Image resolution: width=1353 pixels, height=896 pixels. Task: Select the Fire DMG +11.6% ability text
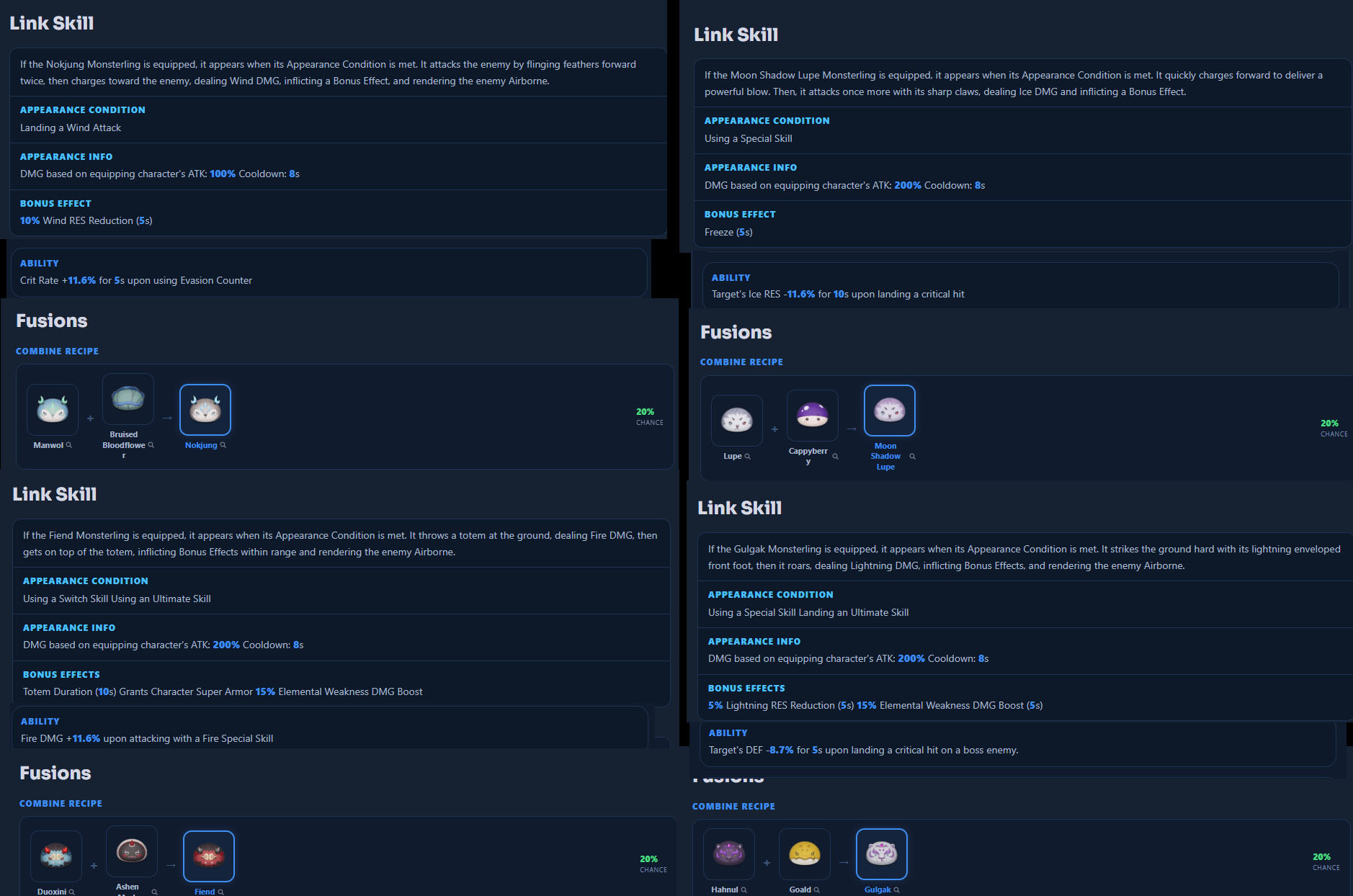click(x=147, y=738)
